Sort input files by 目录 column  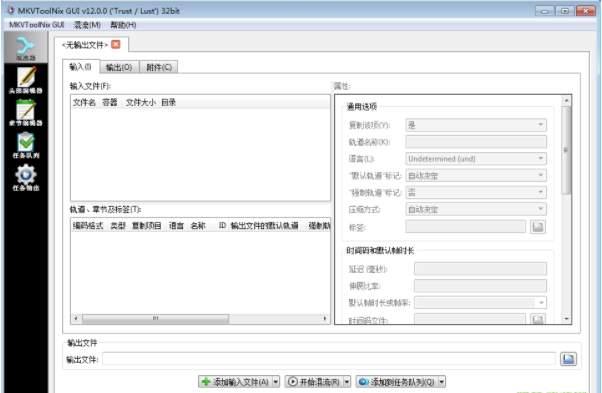click(169, 102)
